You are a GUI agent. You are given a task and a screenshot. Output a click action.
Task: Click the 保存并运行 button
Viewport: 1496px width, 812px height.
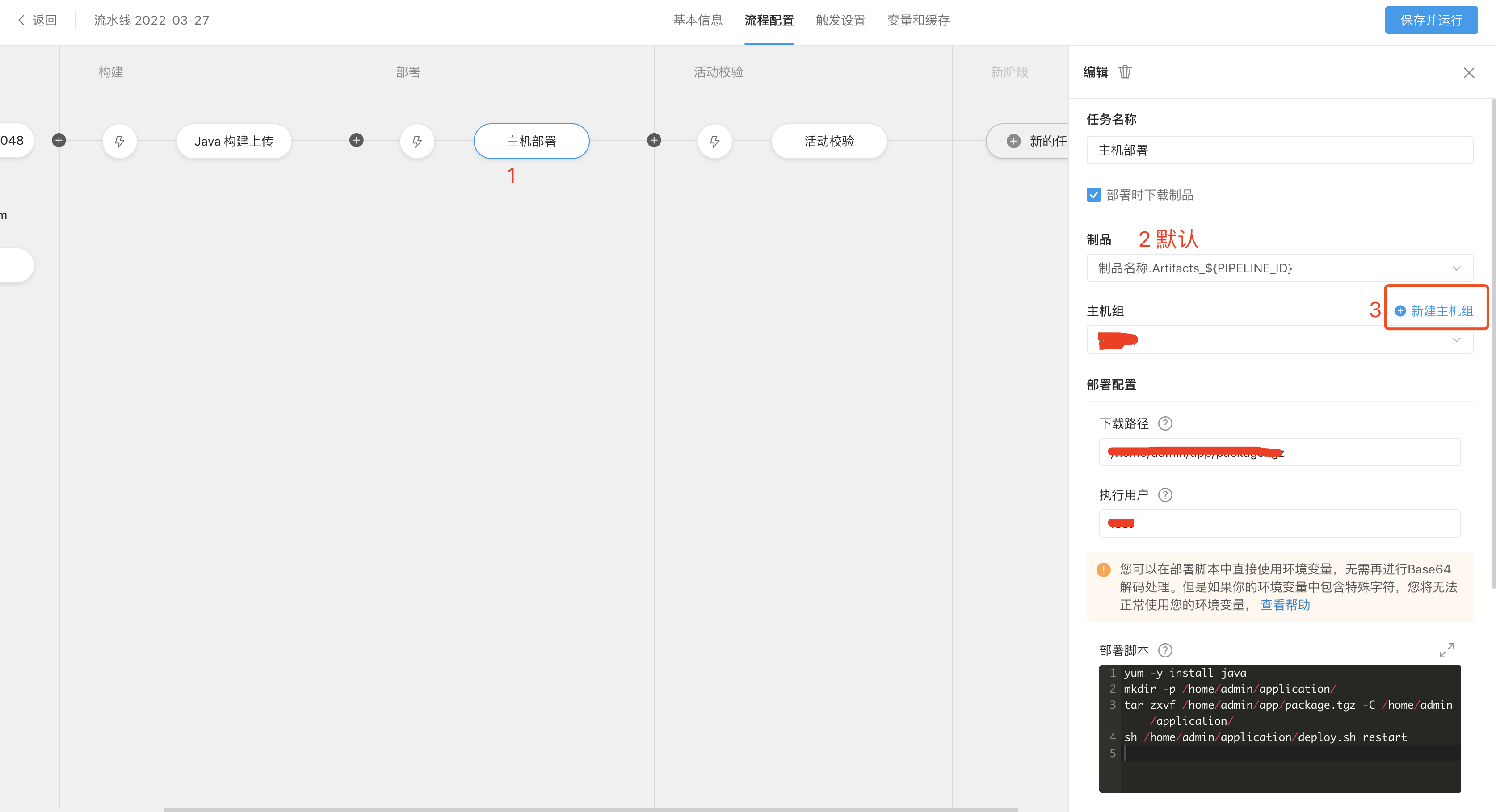click(x=1430, y=20)
